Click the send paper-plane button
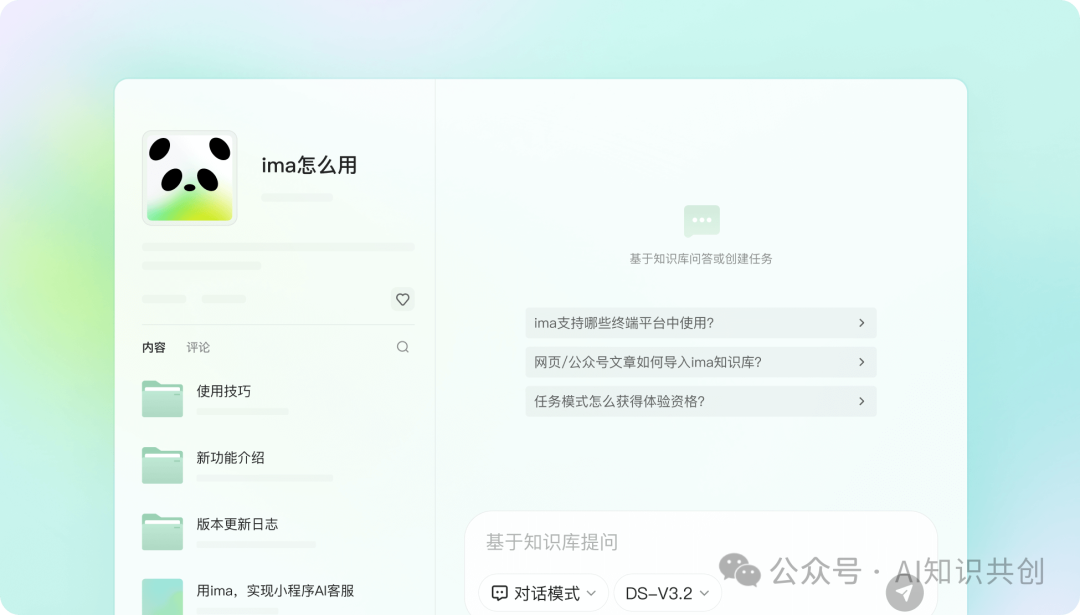The image size is (1080, 615). pyautogui.click(x=904, y=592)
